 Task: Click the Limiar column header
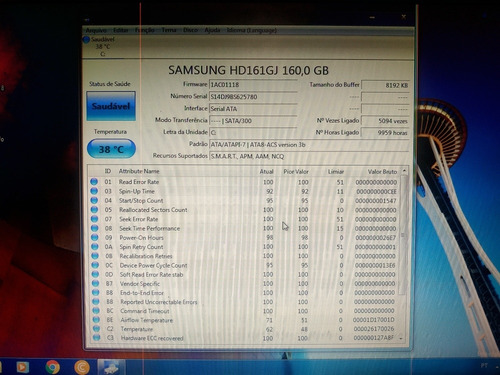(x=336, y=172)
